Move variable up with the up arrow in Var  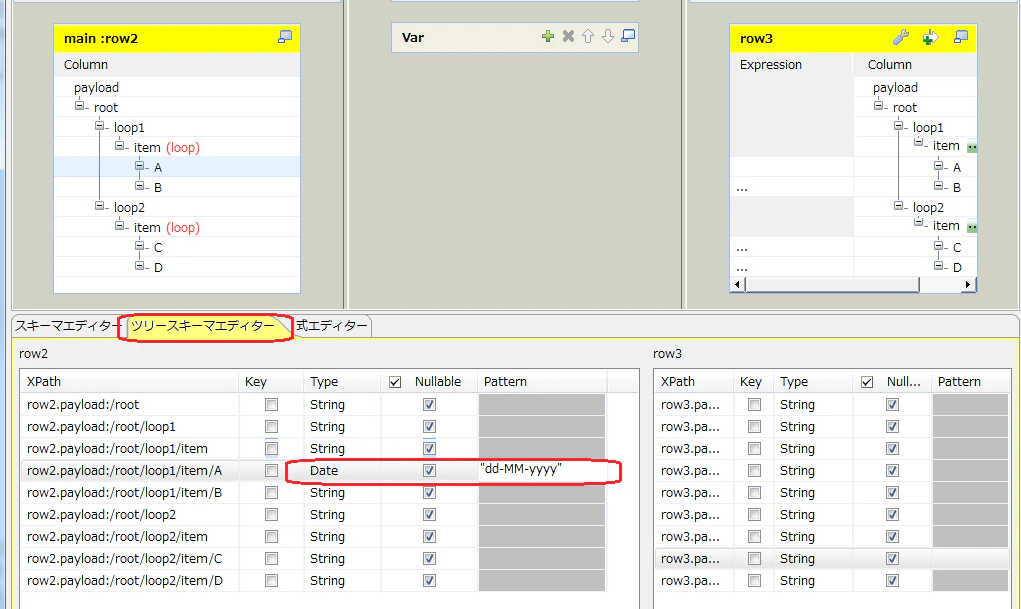588,36
